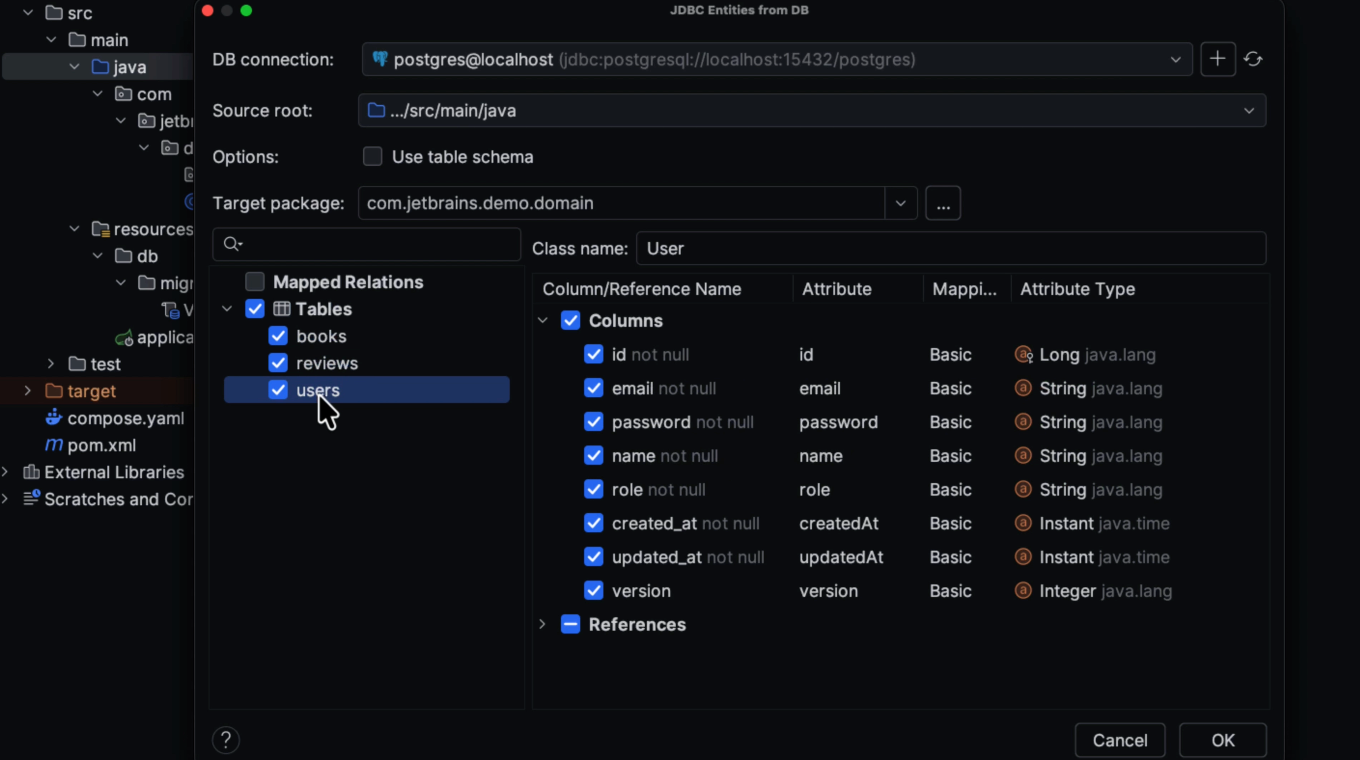This screenshot has height=760, width=1360.
Task: Collapse the Tables tree node
Action: coord(228,309)
